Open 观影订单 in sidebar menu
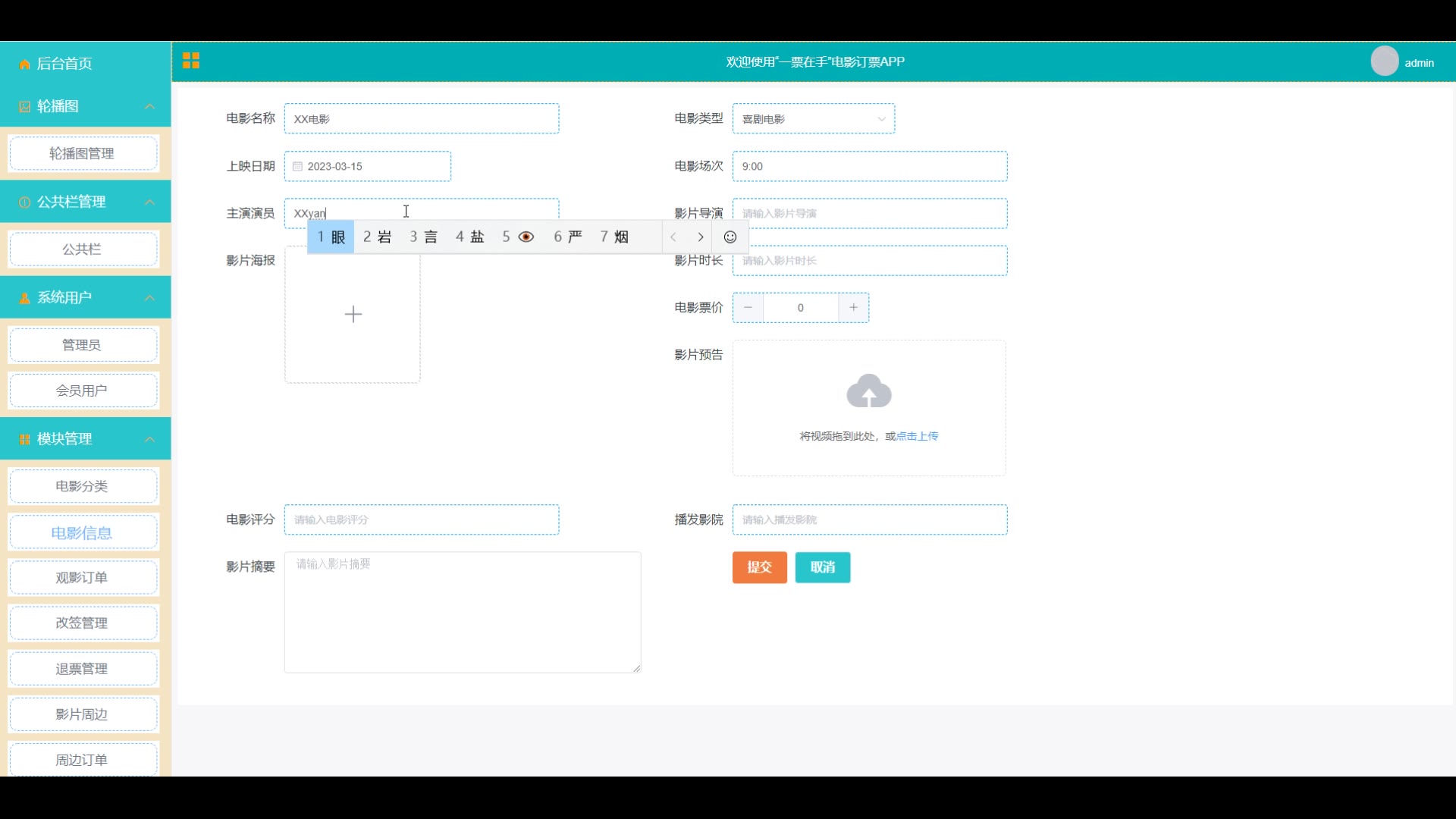The width and height of the screenshot is (1456, 819). pos(82,578)
